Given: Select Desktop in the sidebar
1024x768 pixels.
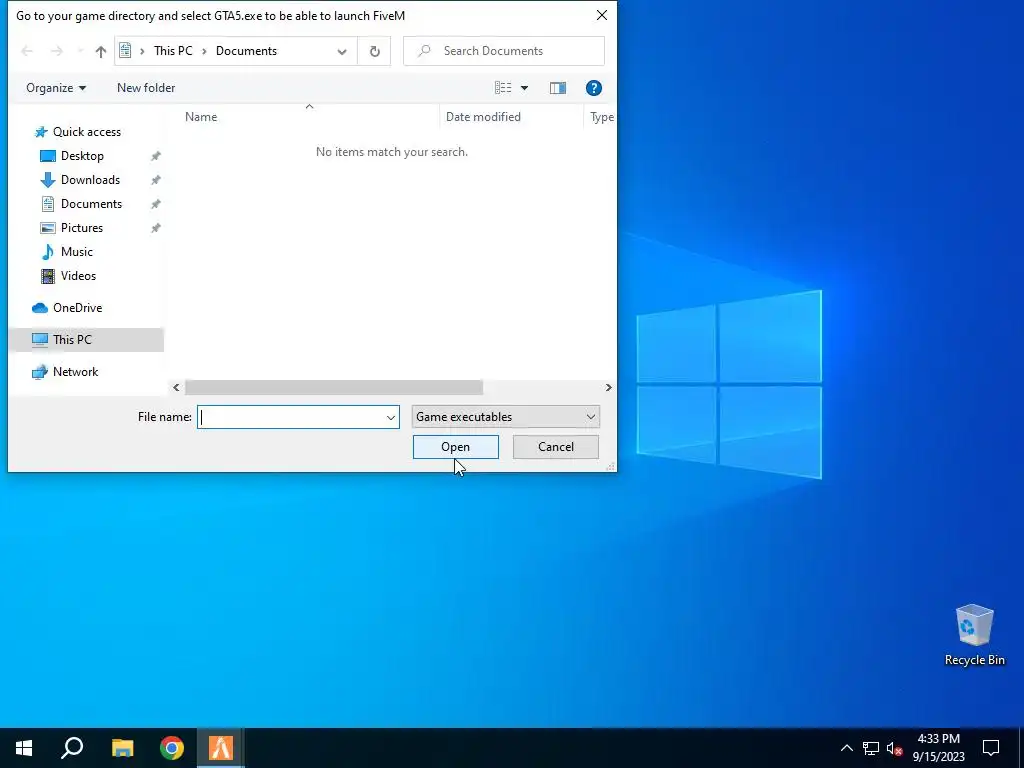Looking at the screenshot, I should pyautogui.click(x=82, y=156).
